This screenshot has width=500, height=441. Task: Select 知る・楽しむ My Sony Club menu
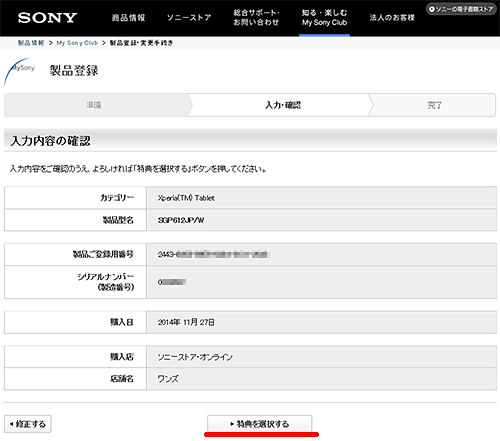click(x=324, y=18)
